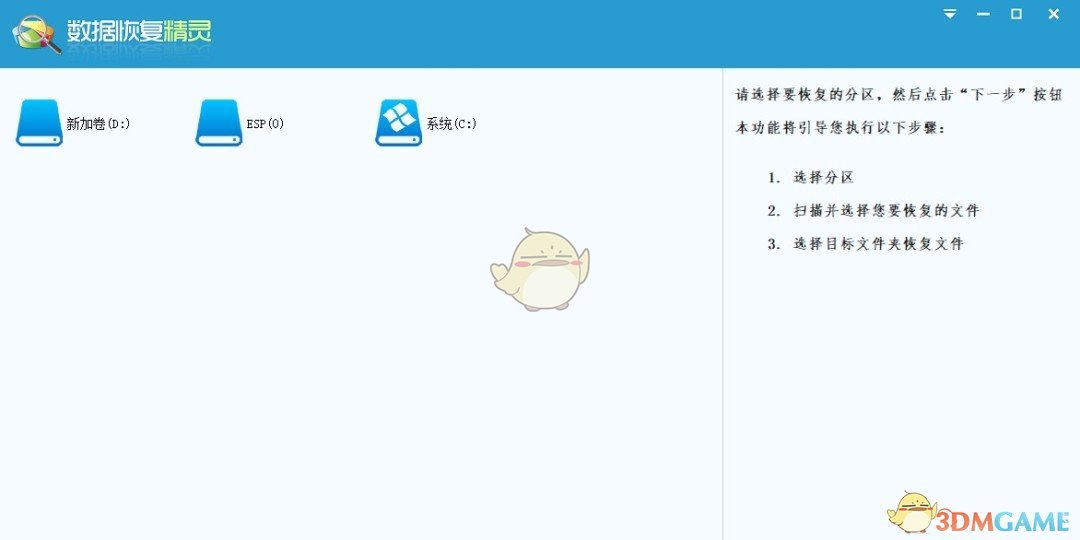Select the 新加卷(D:) drive icon
This screenshot has width=1080, height=540.
click(39, 123)
